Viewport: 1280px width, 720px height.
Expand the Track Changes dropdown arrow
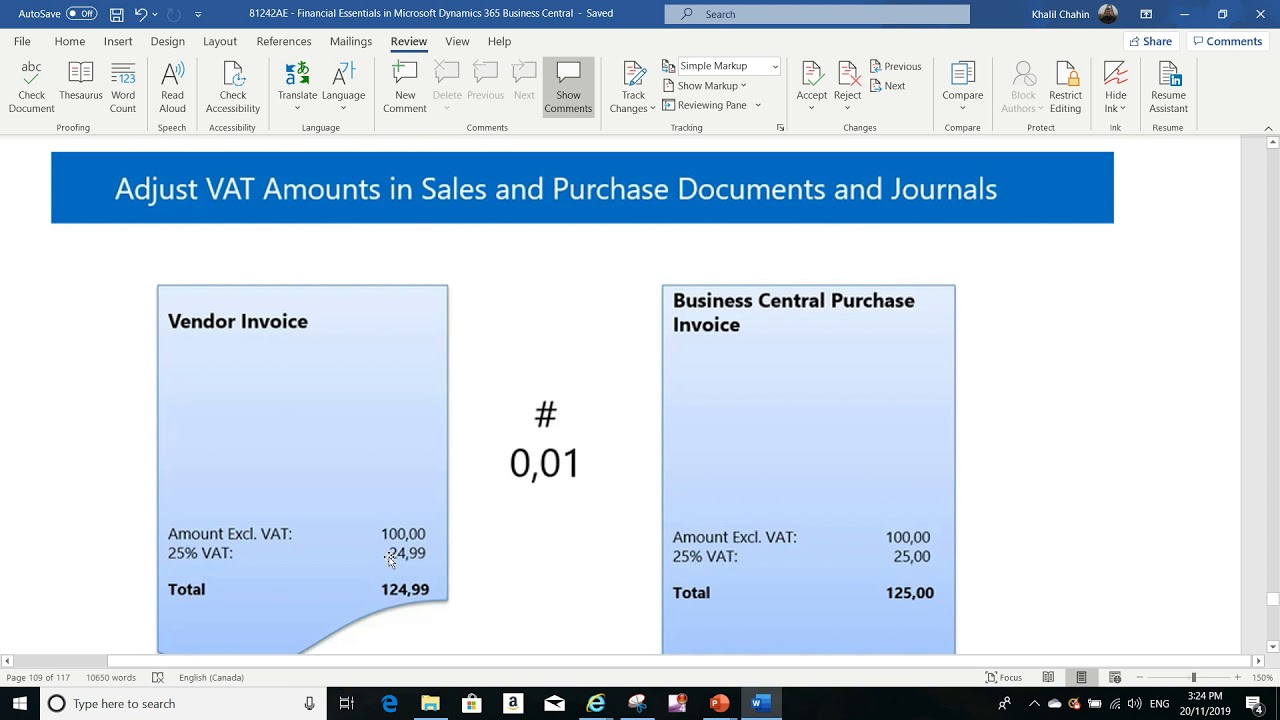(652, 109)
